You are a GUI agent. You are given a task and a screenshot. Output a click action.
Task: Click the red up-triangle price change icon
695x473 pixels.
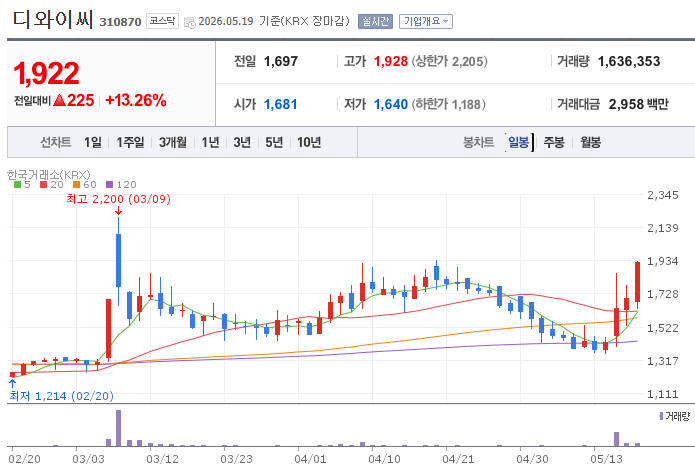(59, 101)
